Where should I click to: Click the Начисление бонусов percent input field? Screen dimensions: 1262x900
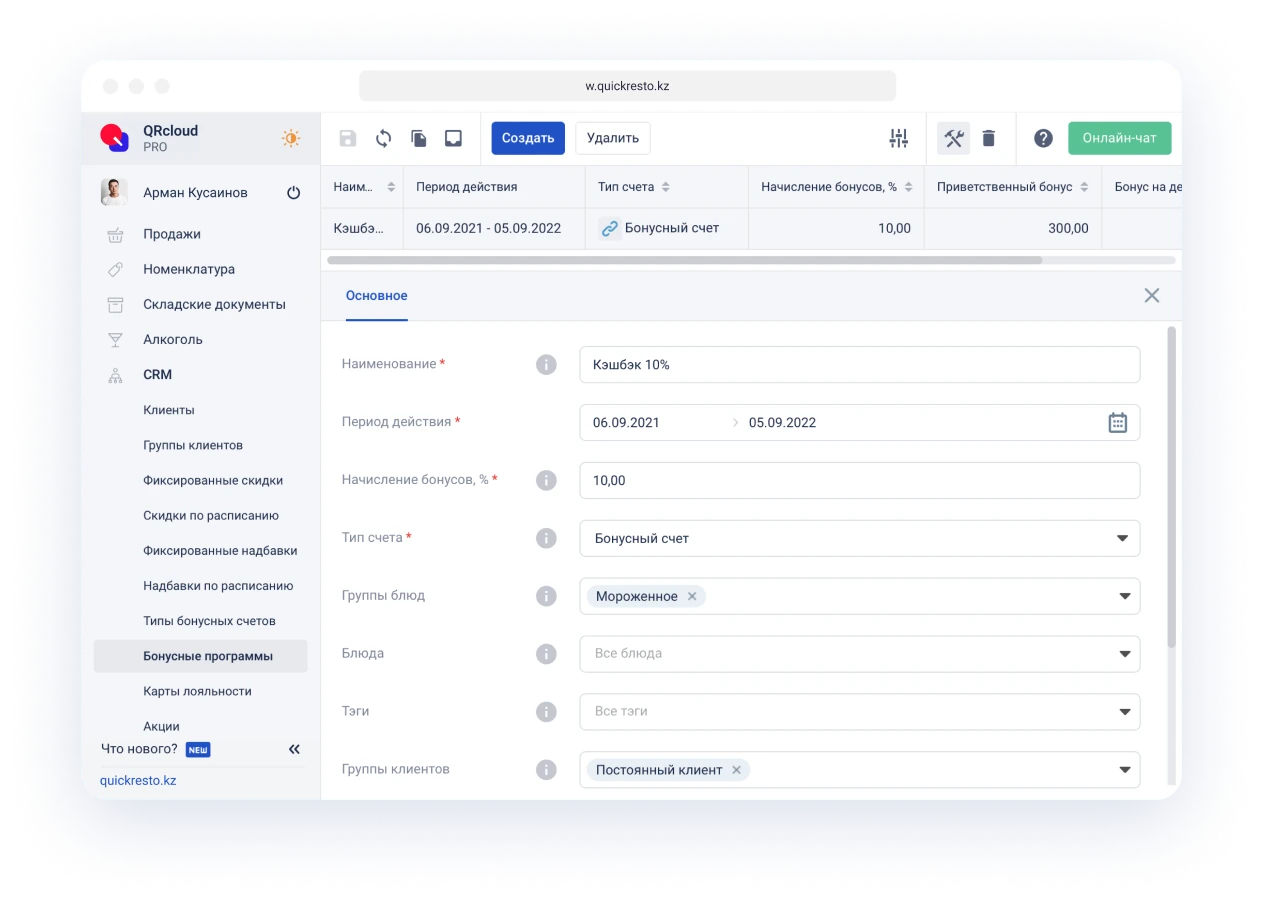[x=858, y=480]
